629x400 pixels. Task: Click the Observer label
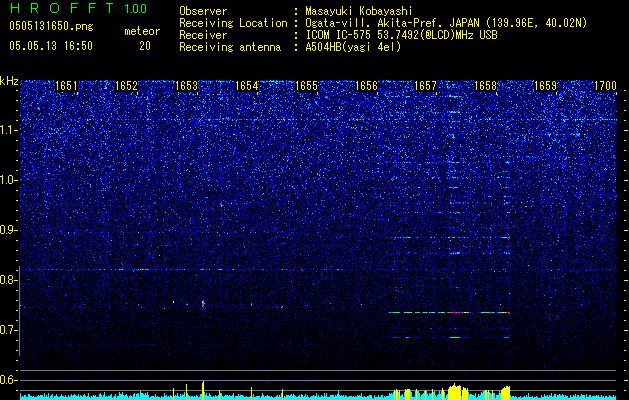click(x=203, y=11)
